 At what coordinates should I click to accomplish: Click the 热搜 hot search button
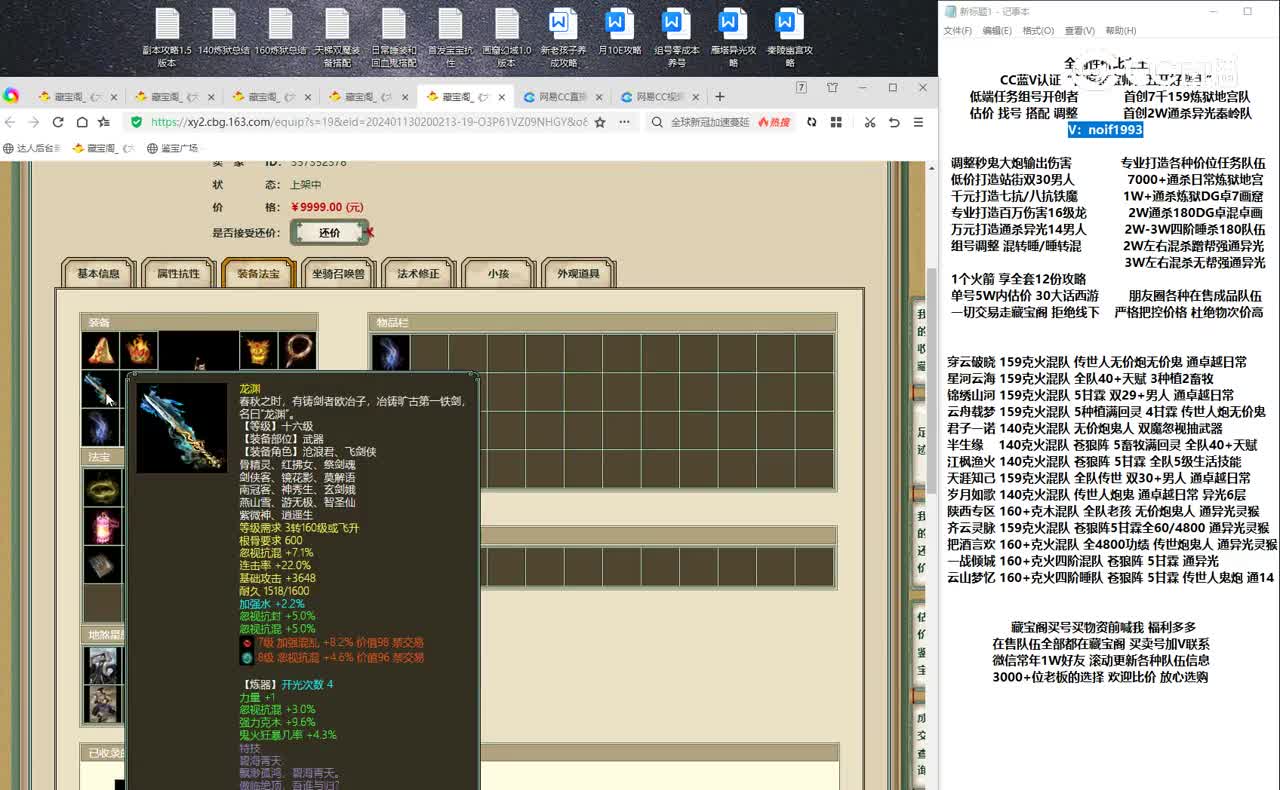click(774, 122)
